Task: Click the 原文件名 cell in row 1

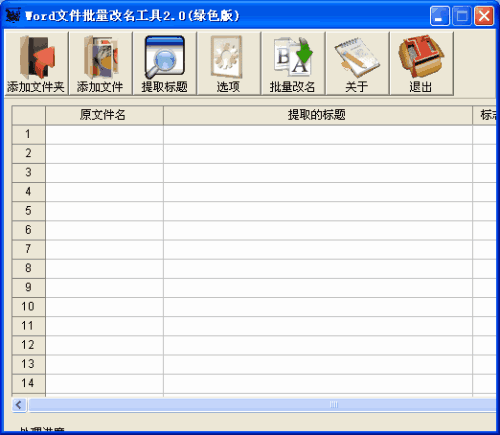Action: coord(104,135)
